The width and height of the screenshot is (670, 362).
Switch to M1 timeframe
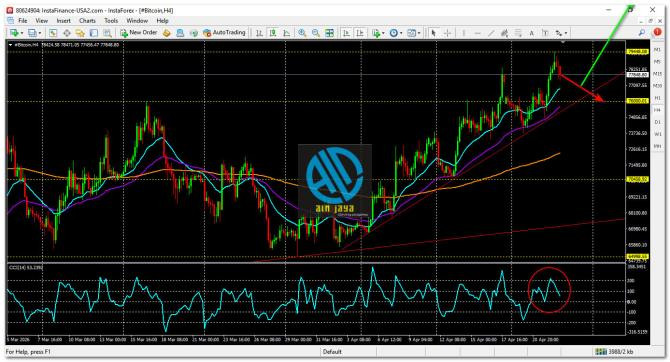[x=657, y=50]
